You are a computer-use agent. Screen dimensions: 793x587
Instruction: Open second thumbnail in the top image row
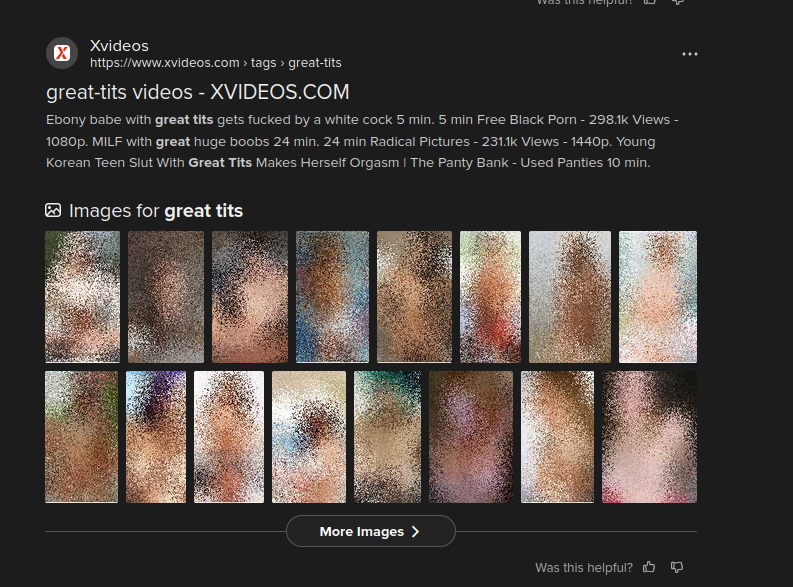(165, 297)
